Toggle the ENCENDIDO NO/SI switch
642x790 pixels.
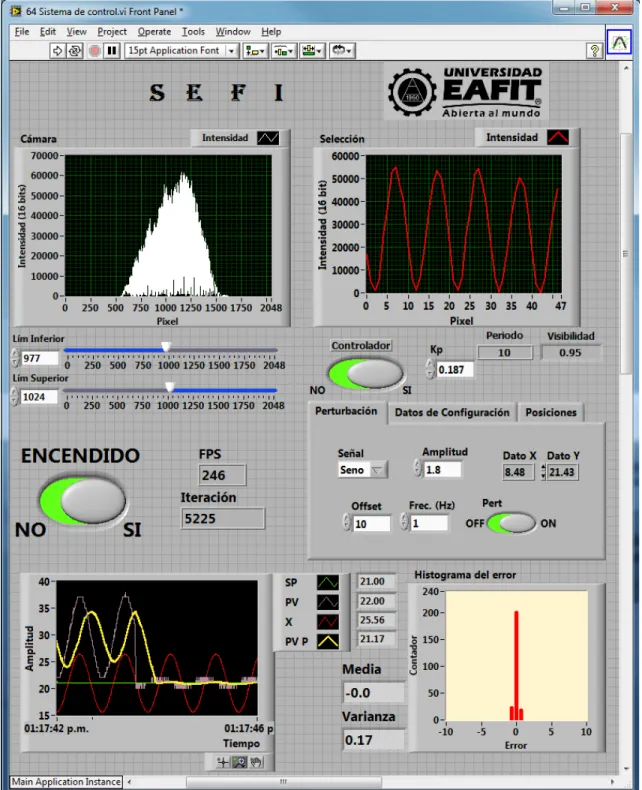click(83, 500)
